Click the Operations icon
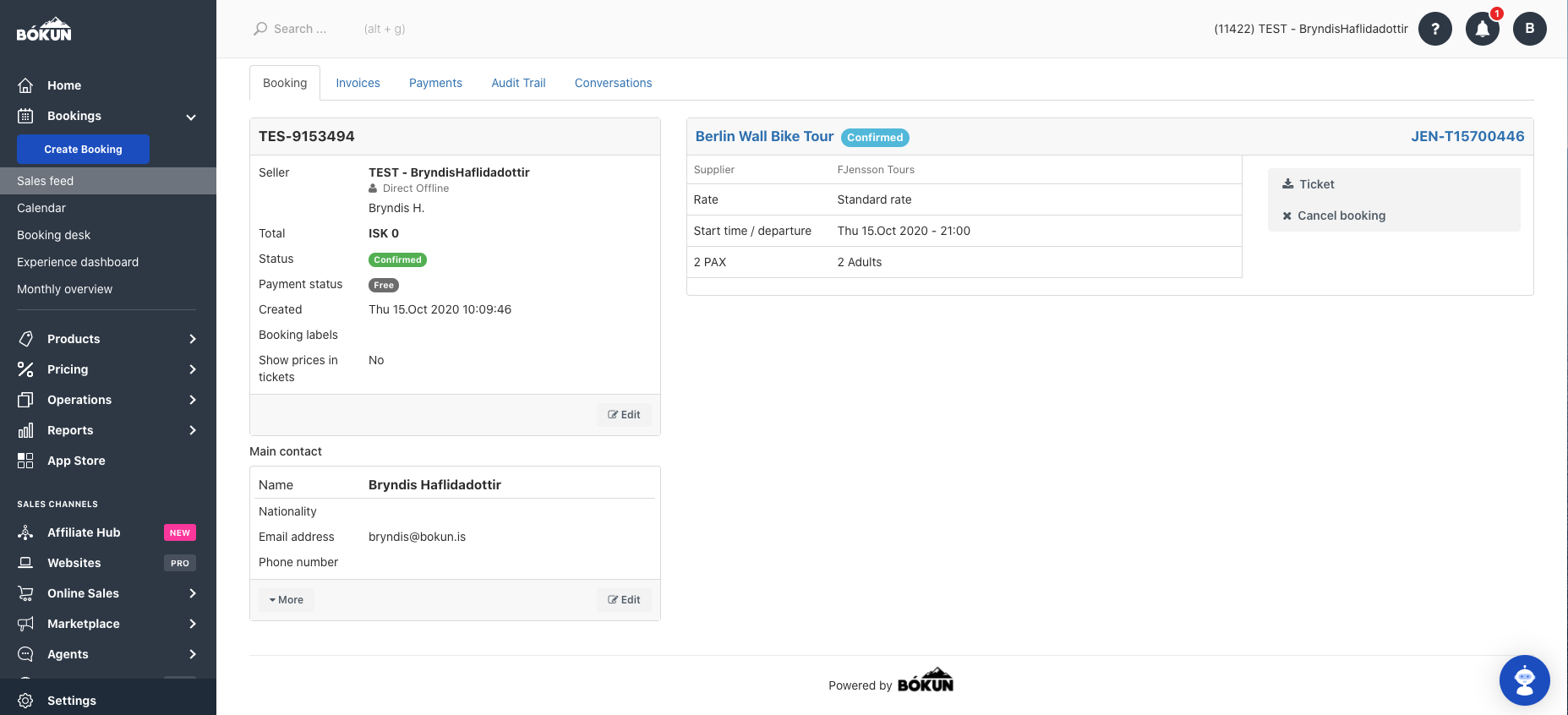 [x=26, y=400]
